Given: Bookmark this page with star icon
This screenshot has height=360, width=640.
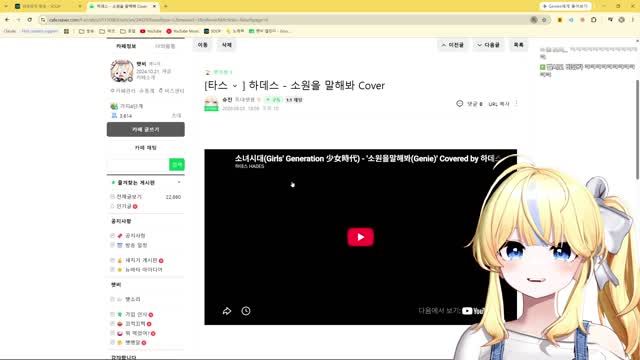Looking at the screenshot, I should 544,20.
